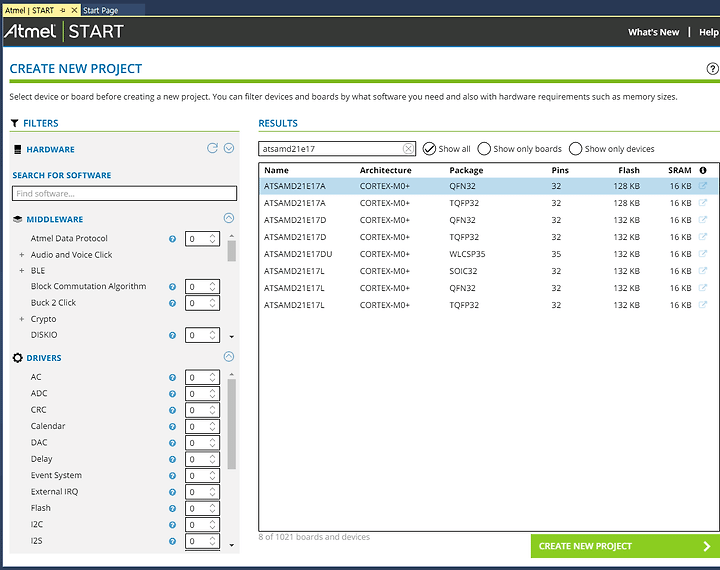Reset hardware filters with refresh icon
The image size is (720, 570).
coord(212,148)
